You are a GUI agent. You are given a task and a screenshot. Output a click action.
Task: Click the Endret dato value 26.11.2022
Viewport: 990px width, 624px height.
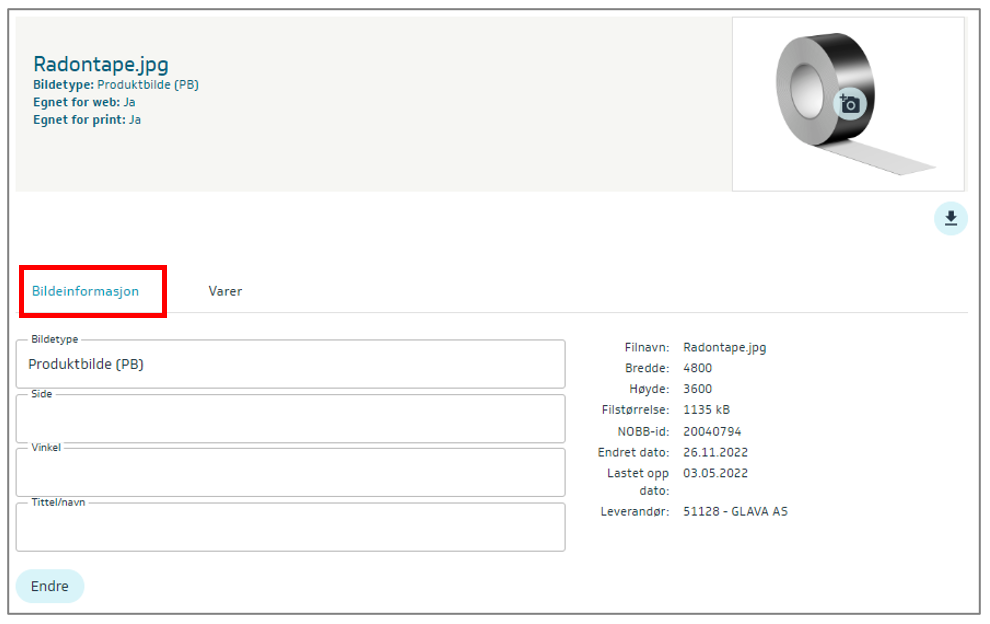pos(715,452)
